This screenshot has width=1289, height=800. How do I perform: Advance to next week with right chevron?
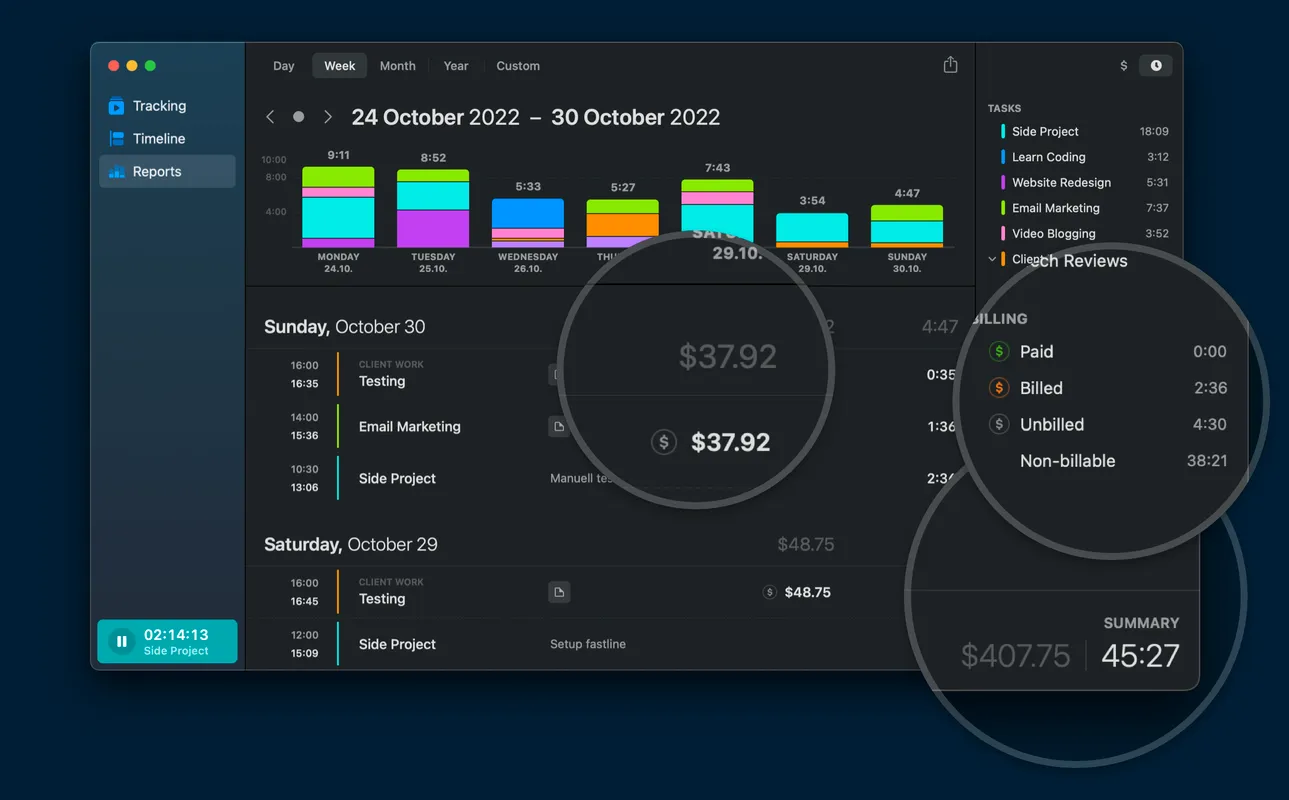tap(327, 117)
